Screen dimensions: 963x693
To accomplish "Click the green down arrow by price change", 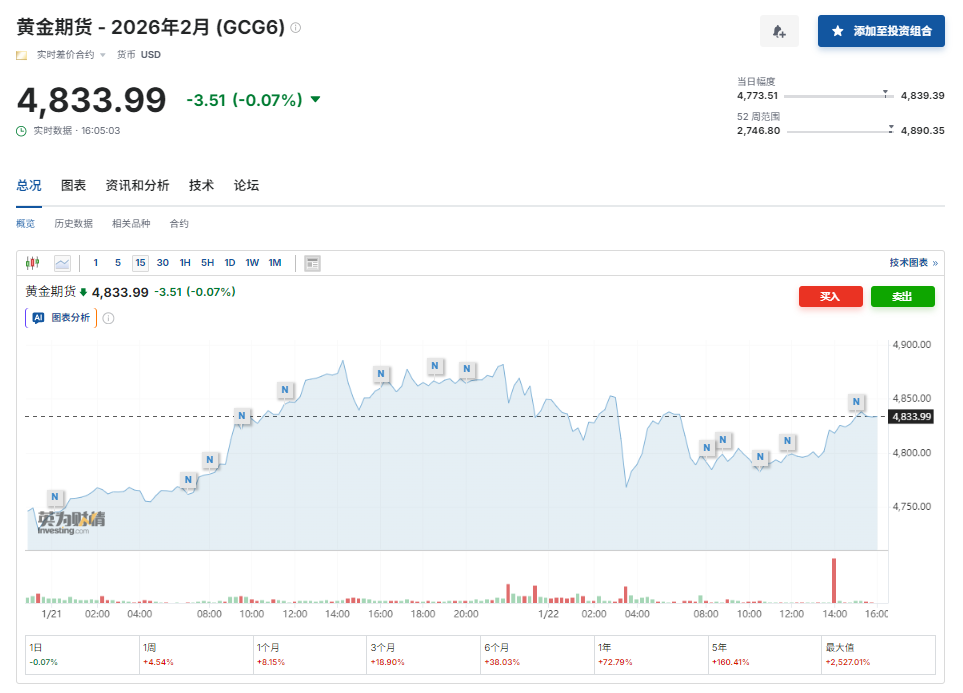I will [316, 100].
